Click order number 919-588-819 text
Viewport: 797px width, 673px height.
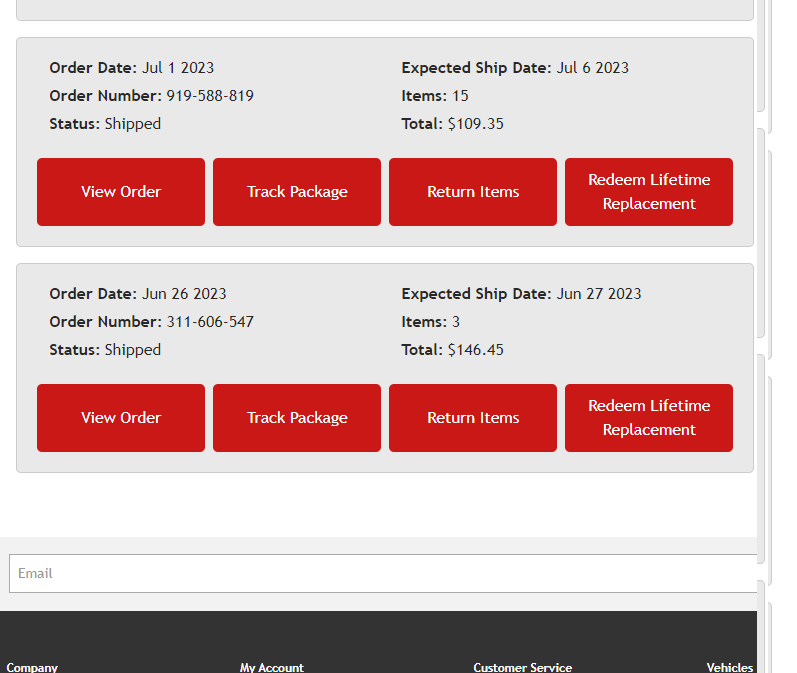click(209, 96)
